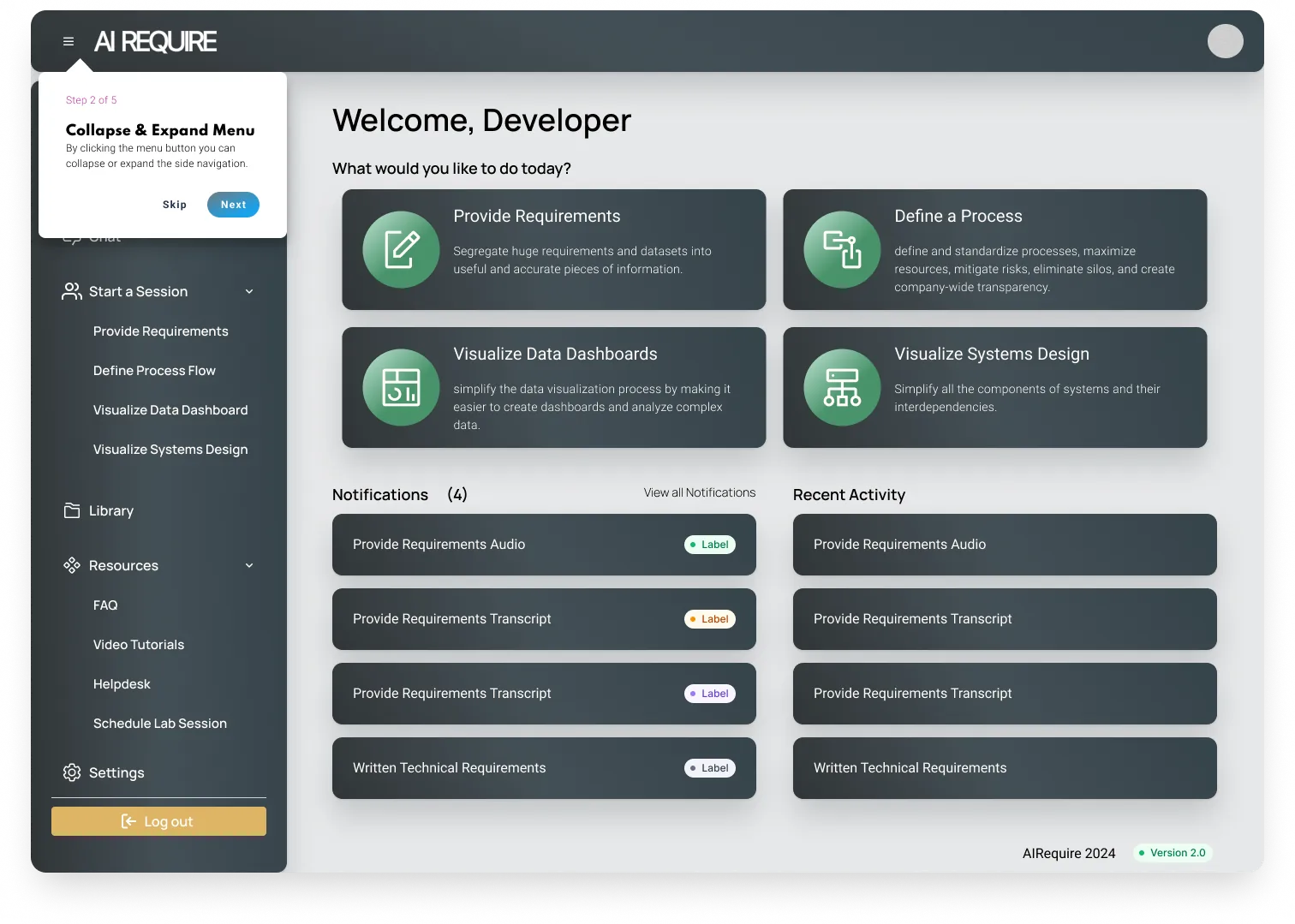Open Provide Requirements Audio recent activity
Viewport: 1295px width, 924px height.
(x=1005, y=545)
